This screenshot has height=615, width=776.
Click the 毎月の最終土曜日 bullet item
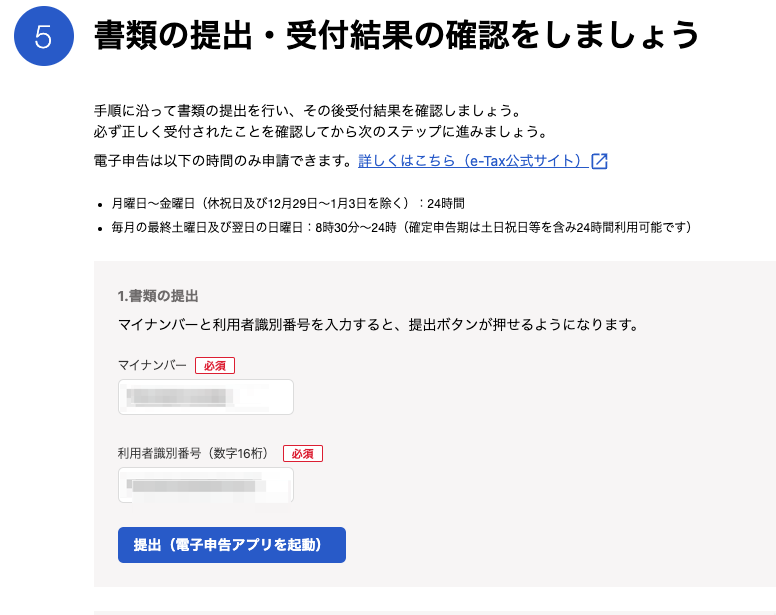click(x=403, y=227)
